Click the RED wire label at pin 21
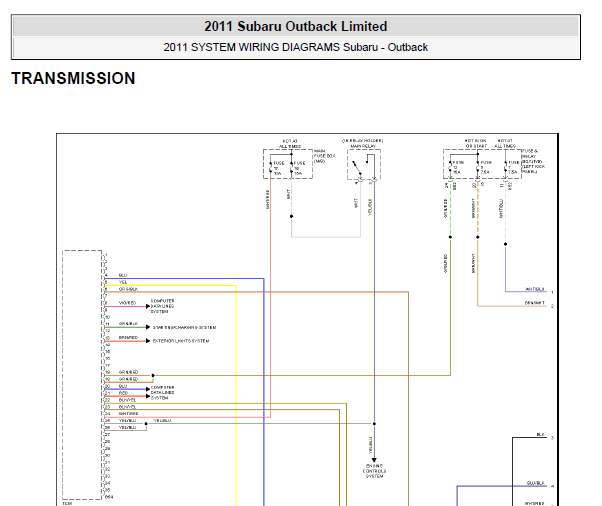Viewport: 602px width, 506px height. click(123, 393)
